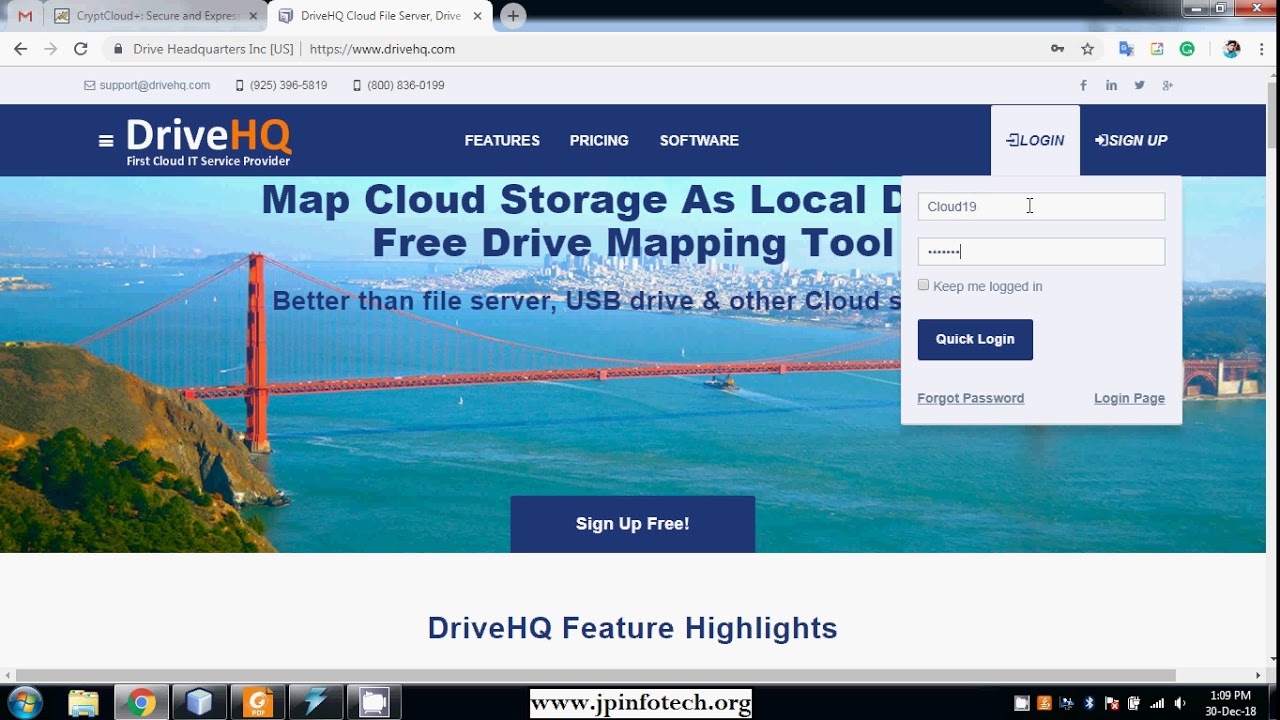
Task: Open the PRICING menu
Action: pos(599,141)
